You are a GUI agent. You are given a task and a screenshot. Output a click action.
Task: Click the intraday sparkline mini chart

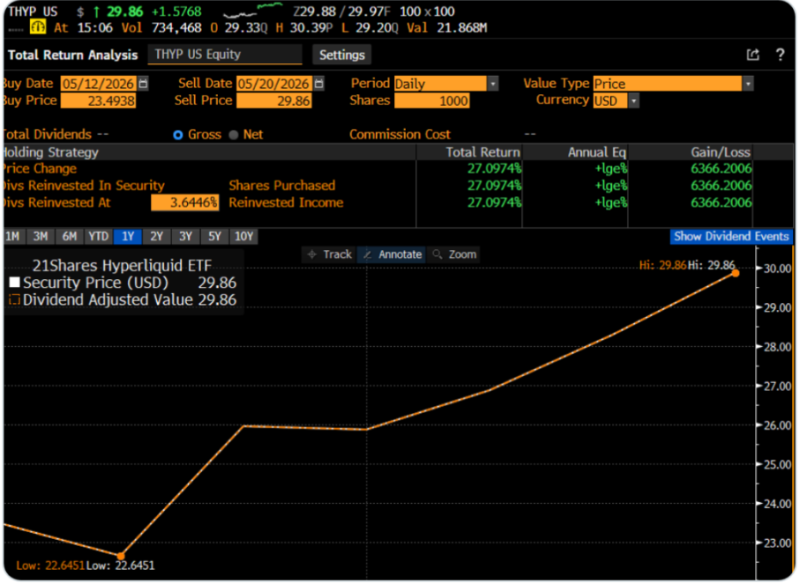pos(253,10)
